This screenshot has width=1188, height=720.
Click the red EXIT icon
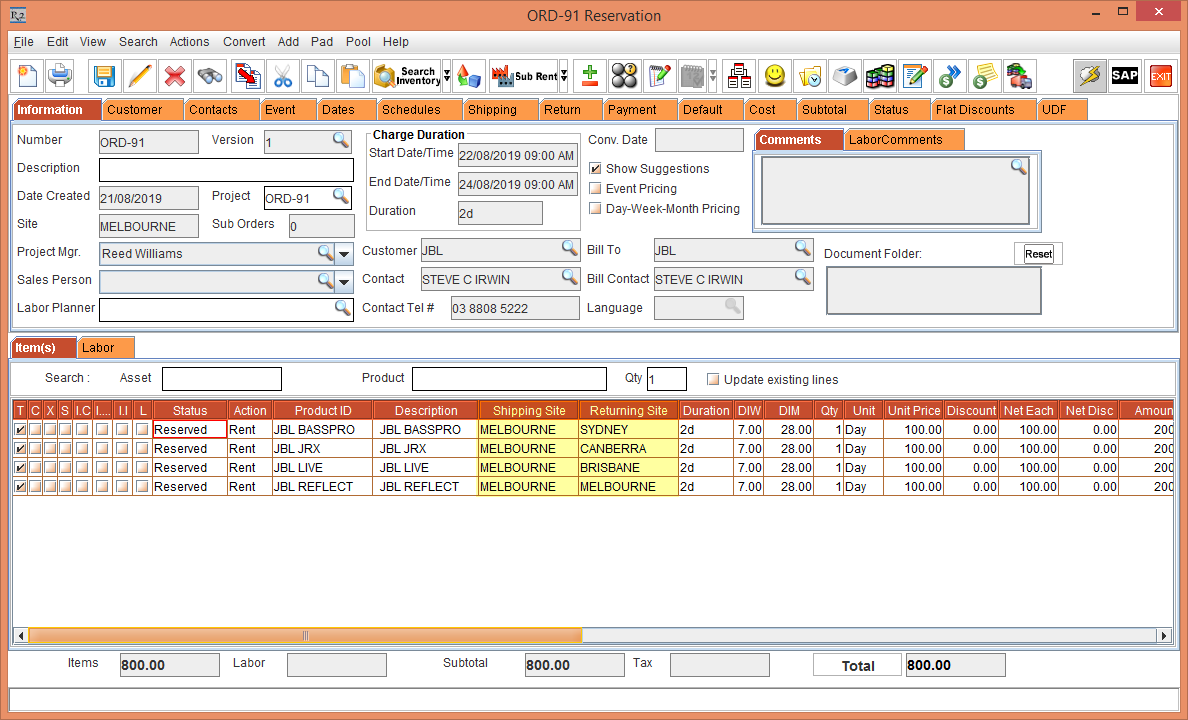[1160, 76]
